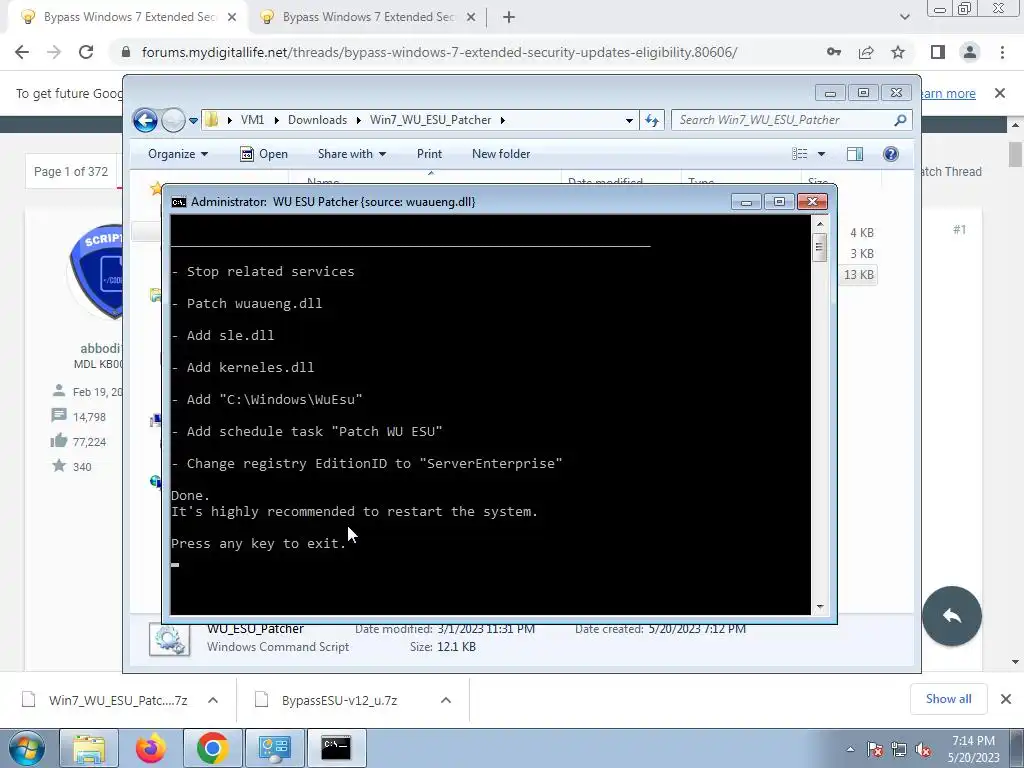Click Print in Explorer toolbar
The height and width of the screenshot is (768, 1024).
pyautogui.click(x=429, y=154)
